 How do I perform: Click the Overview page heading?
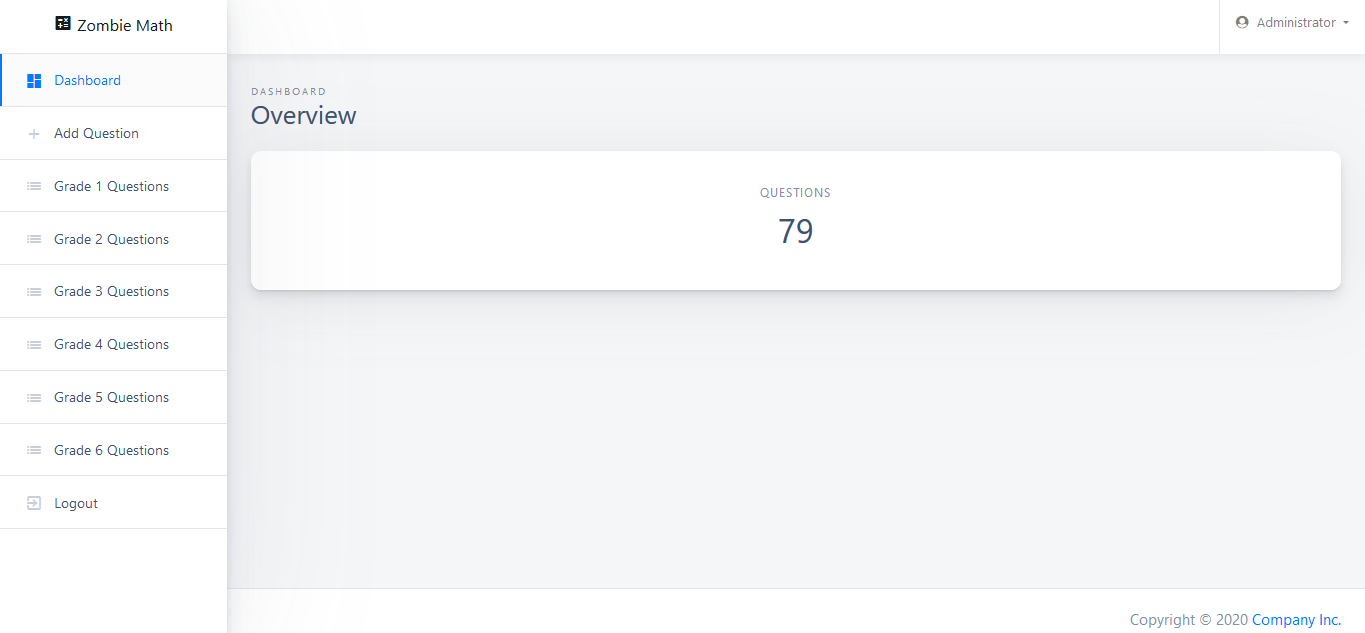303,116
